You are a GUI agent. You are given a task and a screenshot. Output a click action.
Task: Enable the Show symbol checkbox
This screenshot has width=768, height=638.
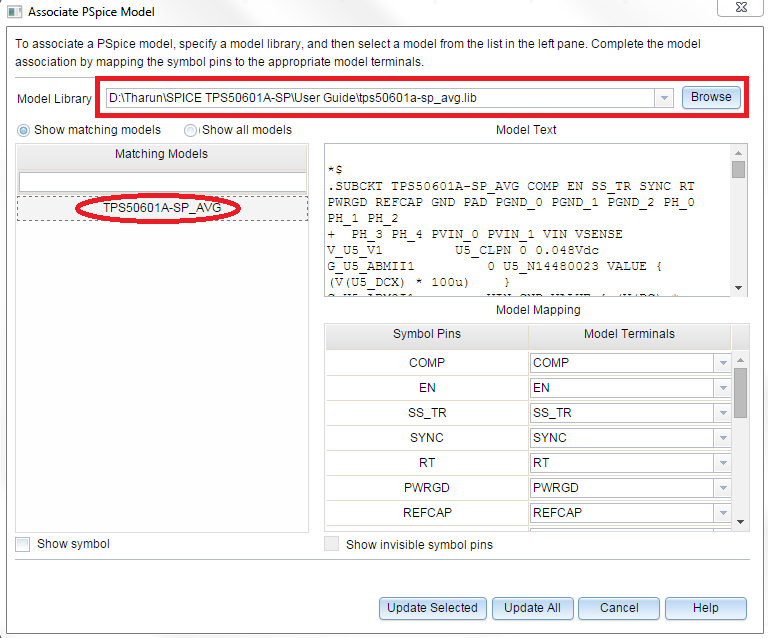[23, 544]
